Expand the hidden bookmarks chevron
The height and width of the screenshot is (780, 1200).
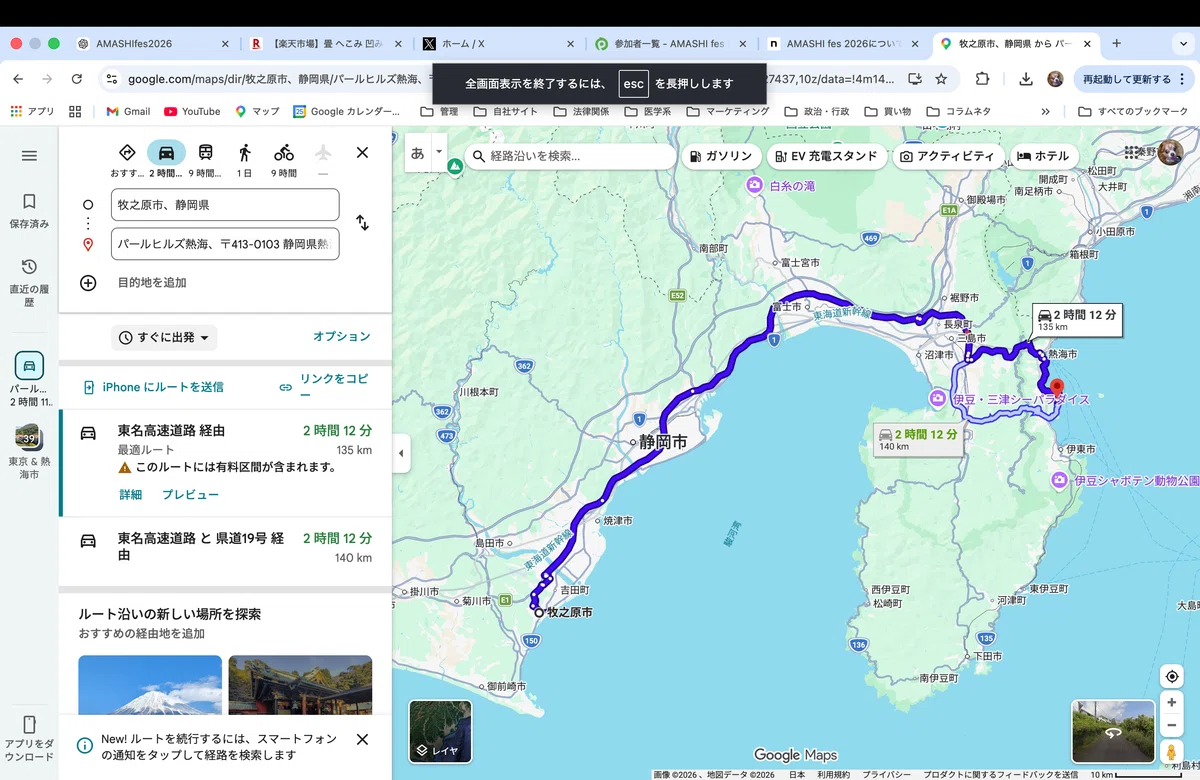pyautogui.click(x=1045, y=112)
